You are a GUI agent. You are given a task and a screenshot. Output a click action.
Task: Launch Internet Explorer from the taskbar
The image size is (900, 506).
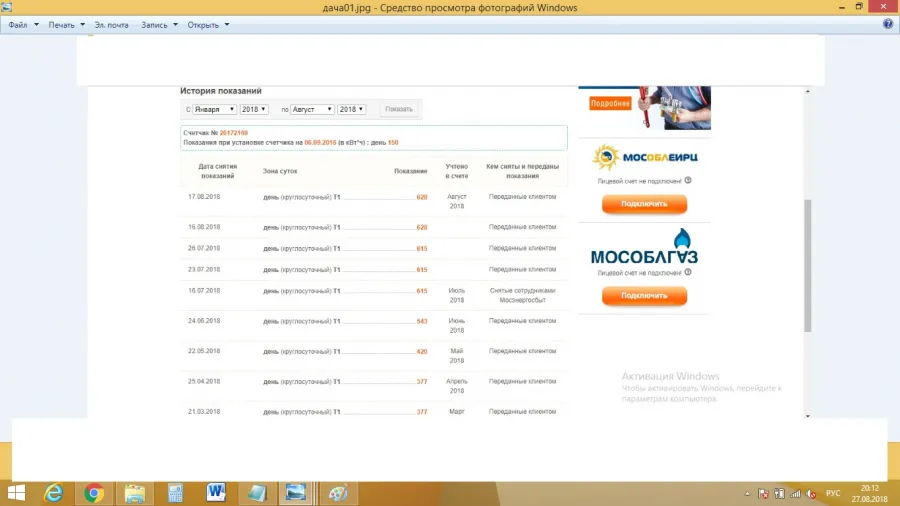pyautogui.click(x=53, y=493)
